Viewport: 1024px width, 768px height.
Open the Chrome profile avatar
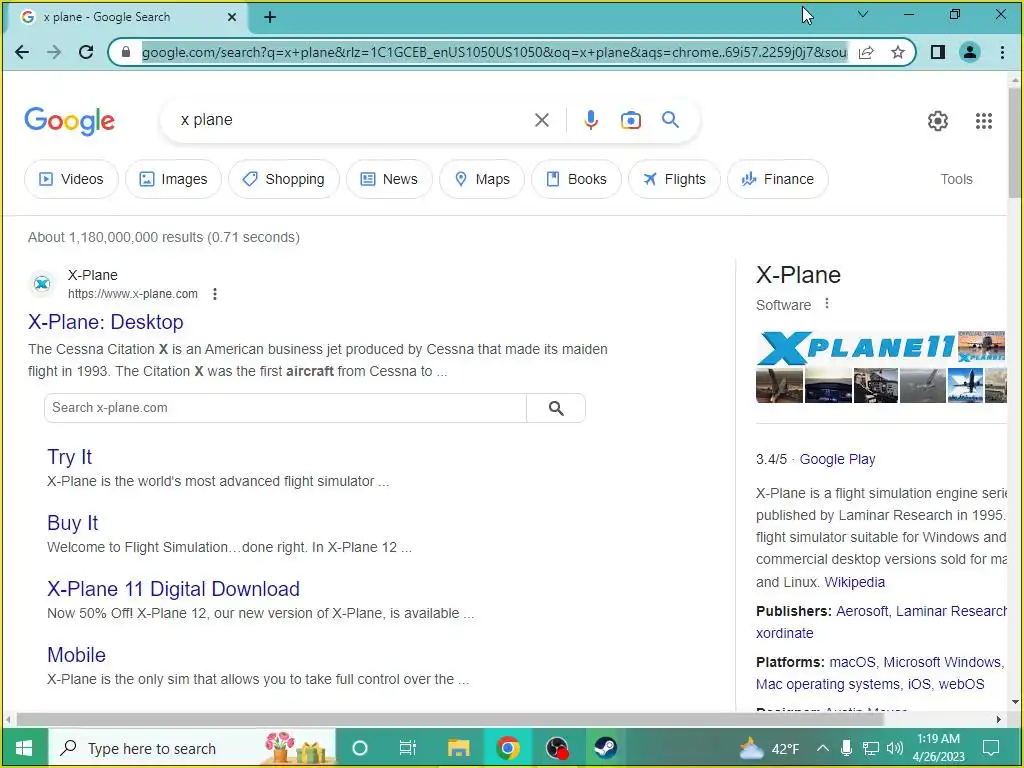970,52
